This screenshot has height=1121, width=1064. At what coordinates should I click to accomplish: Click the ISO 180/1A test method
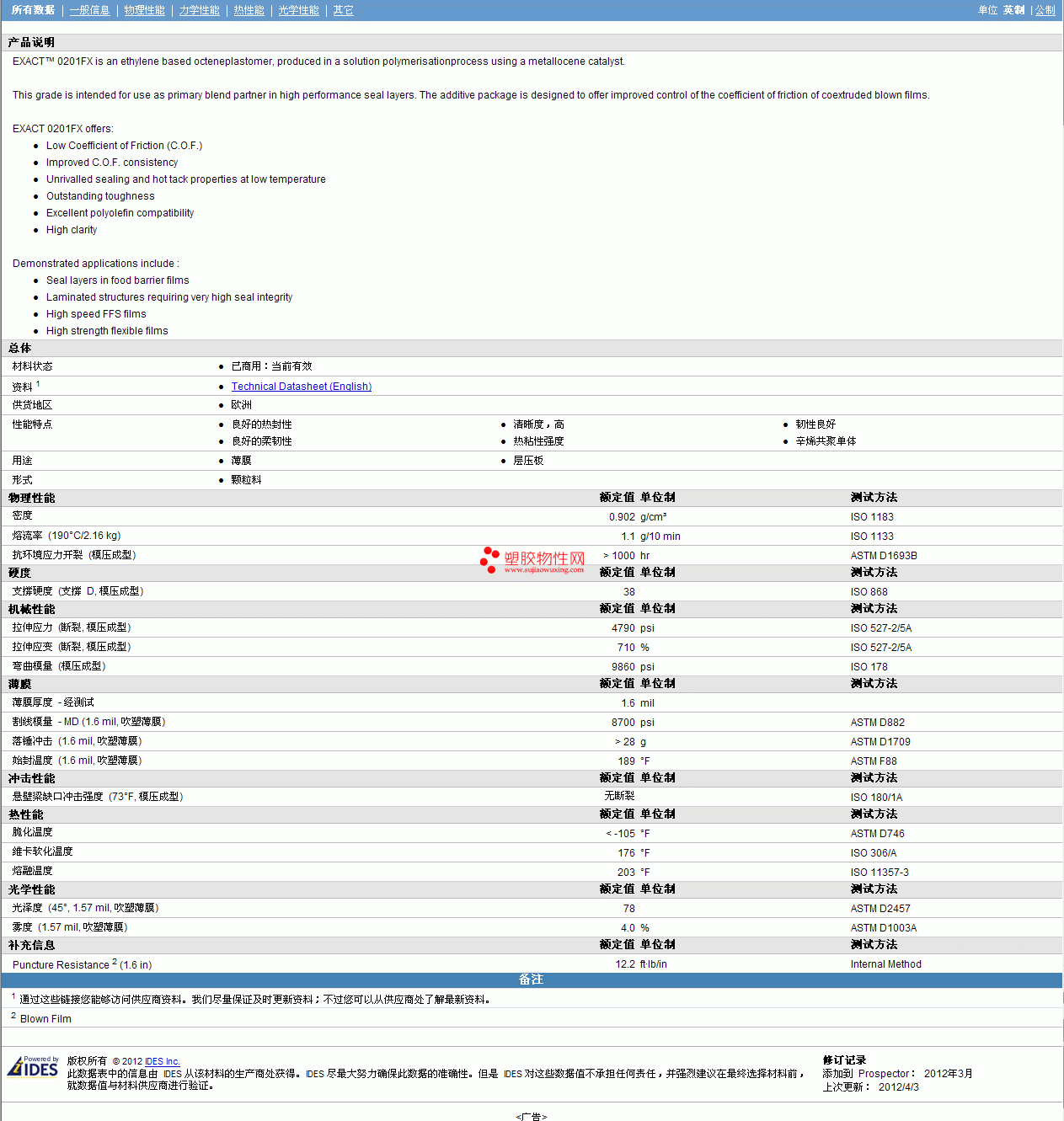coord(877,798)
